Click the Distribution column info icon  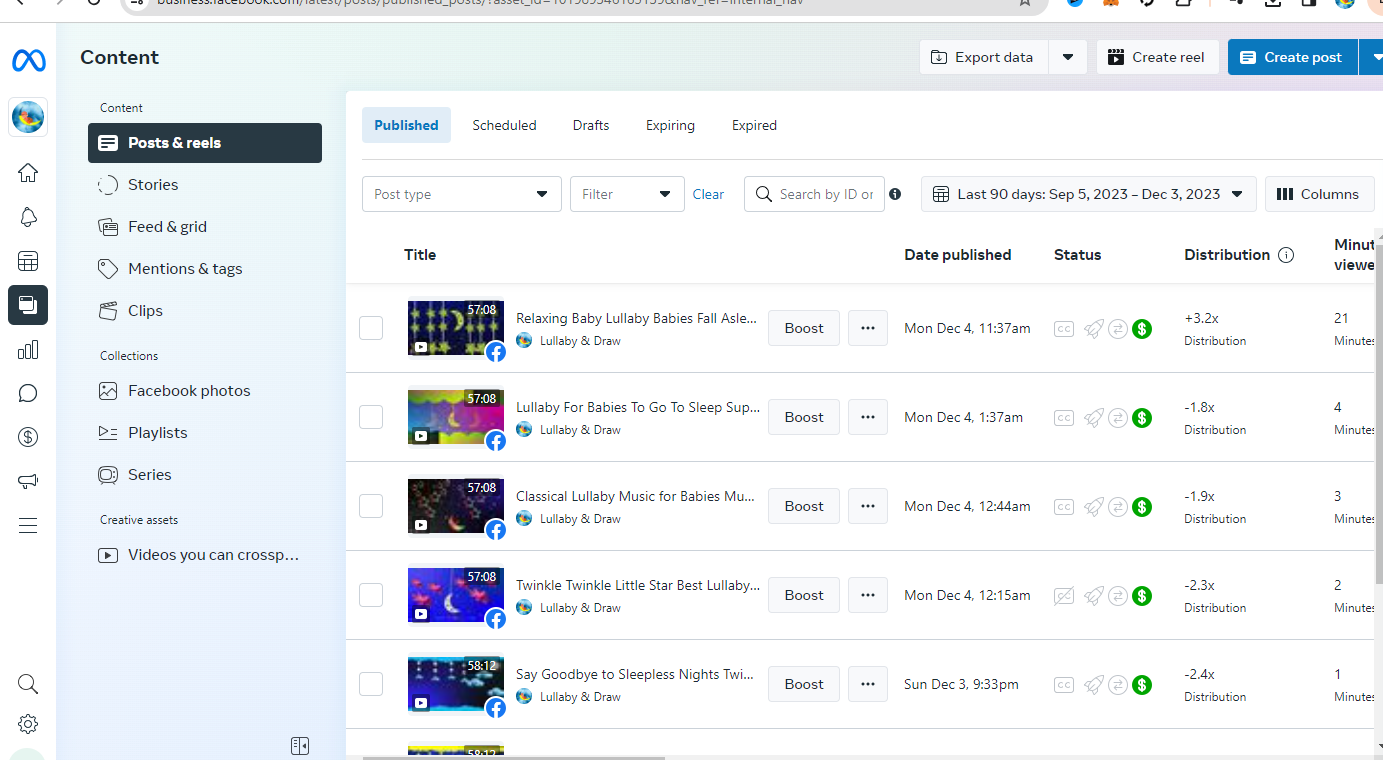(x=1286, y=255)
